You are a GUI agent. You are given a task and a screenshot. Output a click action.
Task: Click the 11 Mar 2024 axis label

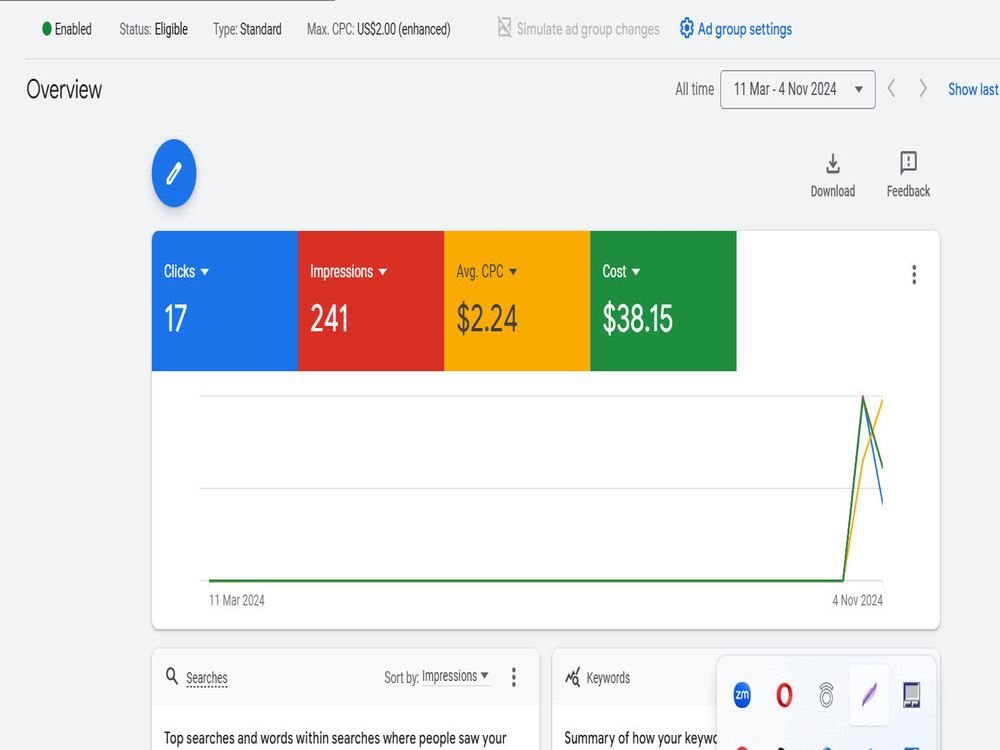[x=237, y=600]
